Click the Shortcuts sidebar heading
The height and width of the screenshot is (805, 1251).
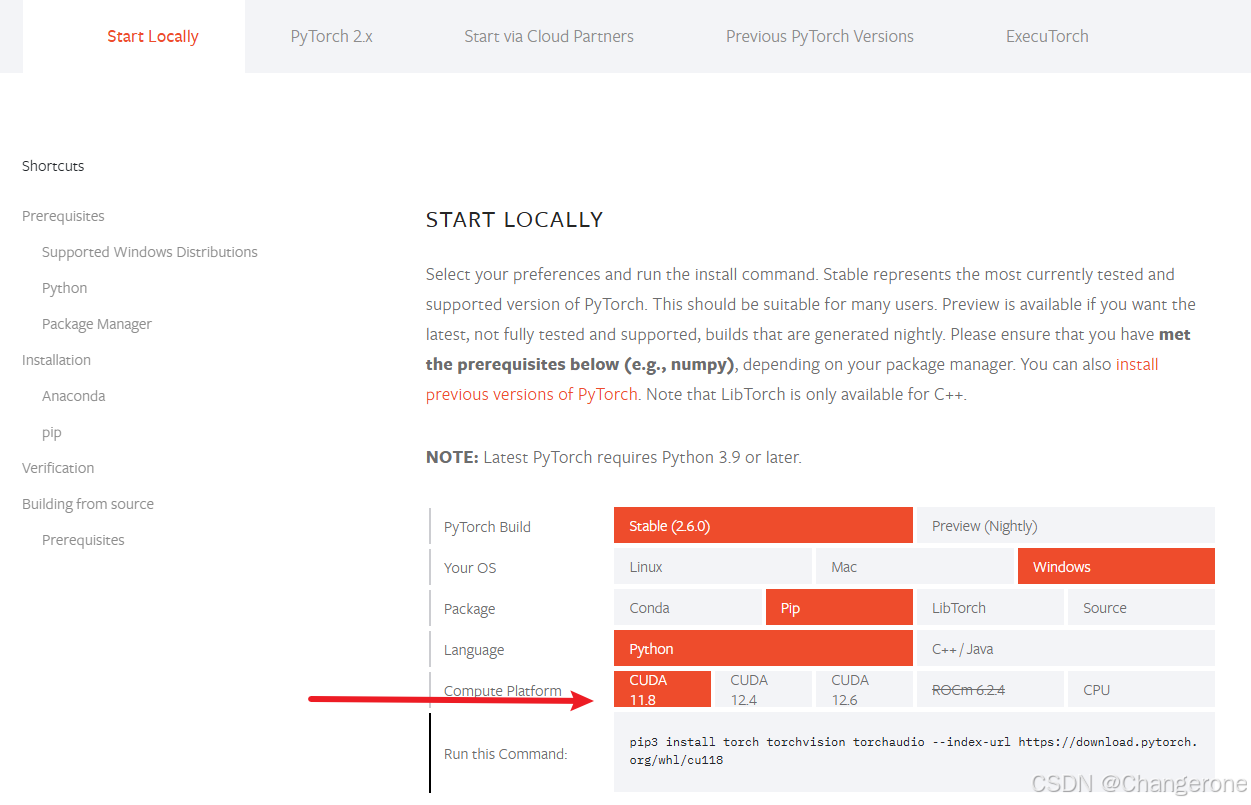53,166
